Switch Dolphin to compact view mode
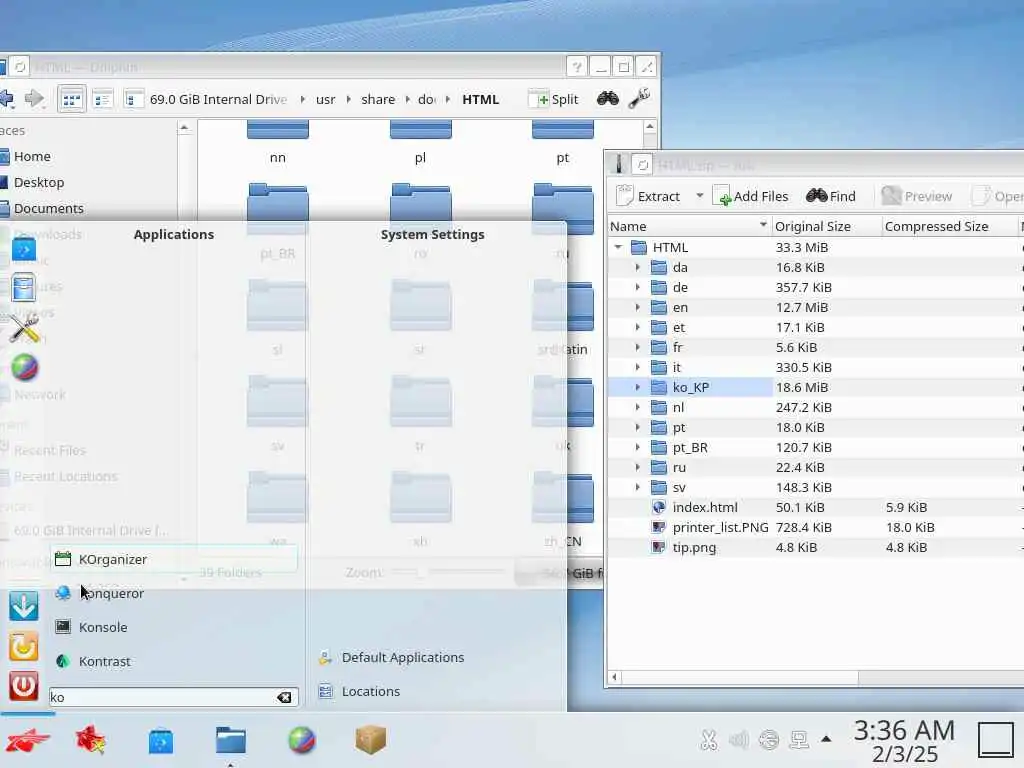Screen dimensions: 1024x768 tap(103, 99)
